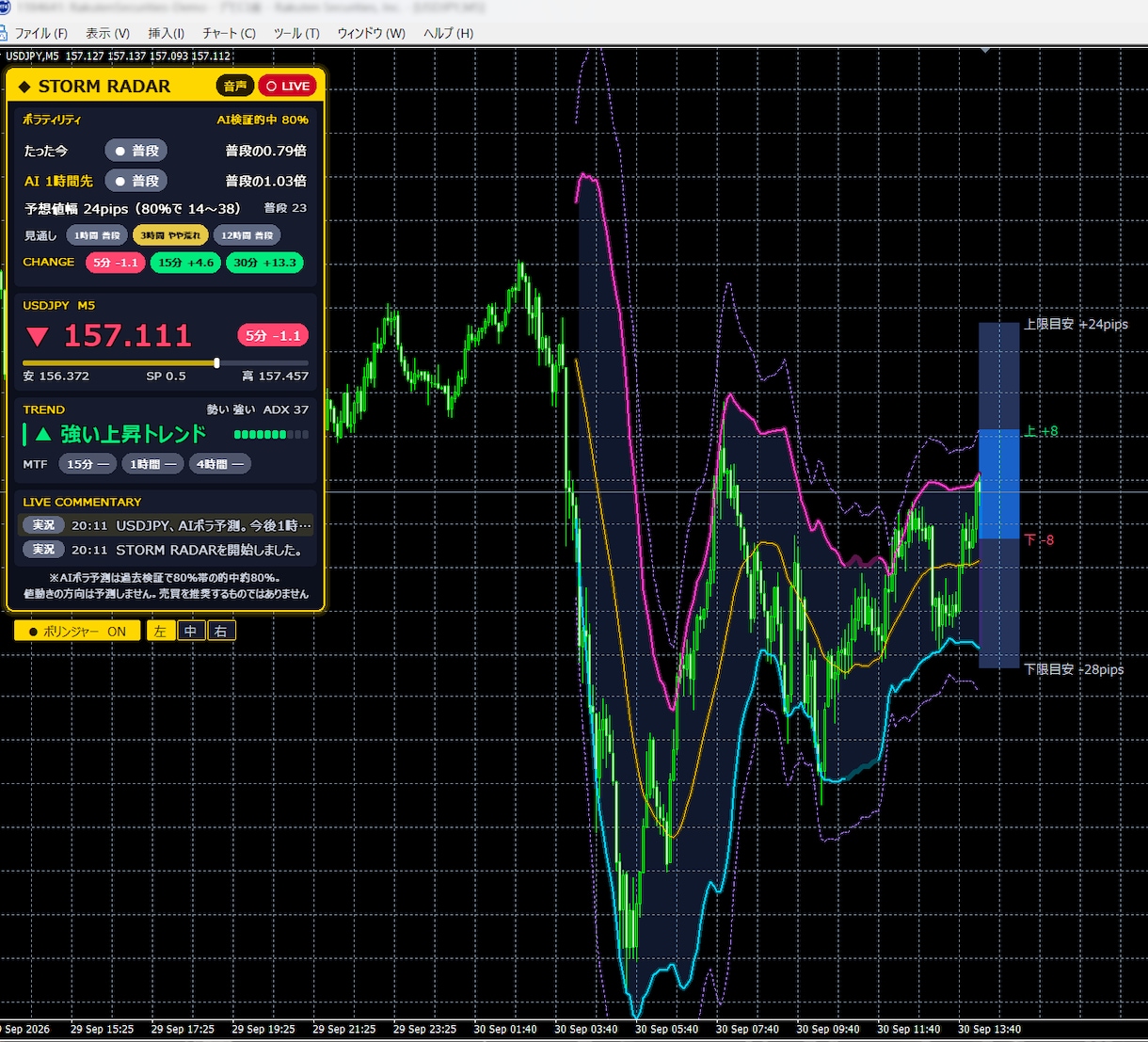Click the '下限目安 -28pips' chart label
Screen dimensions: 1148x1042
[1074, 669]
